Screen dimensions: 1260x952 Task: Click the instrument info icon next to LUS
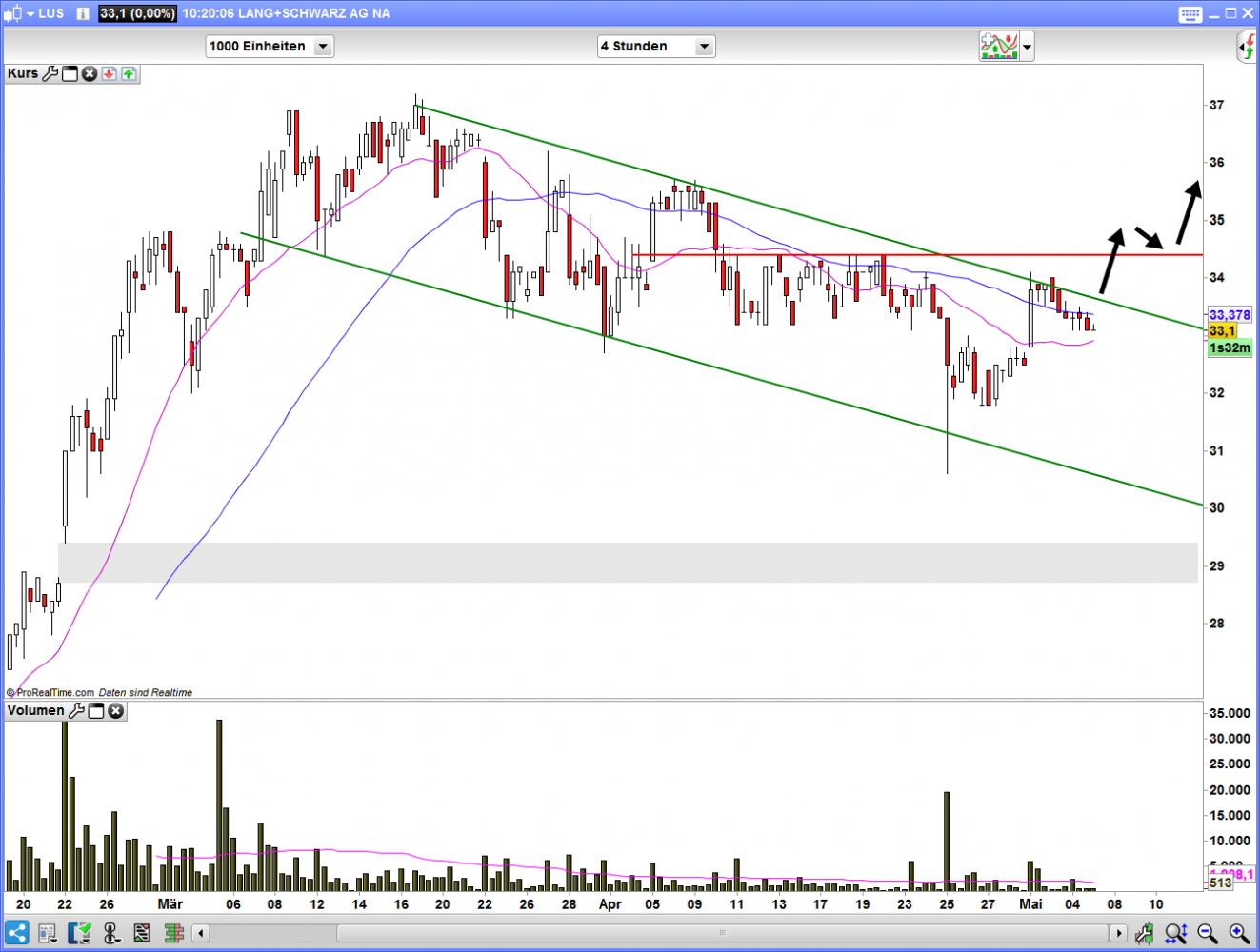pos(83,13)
